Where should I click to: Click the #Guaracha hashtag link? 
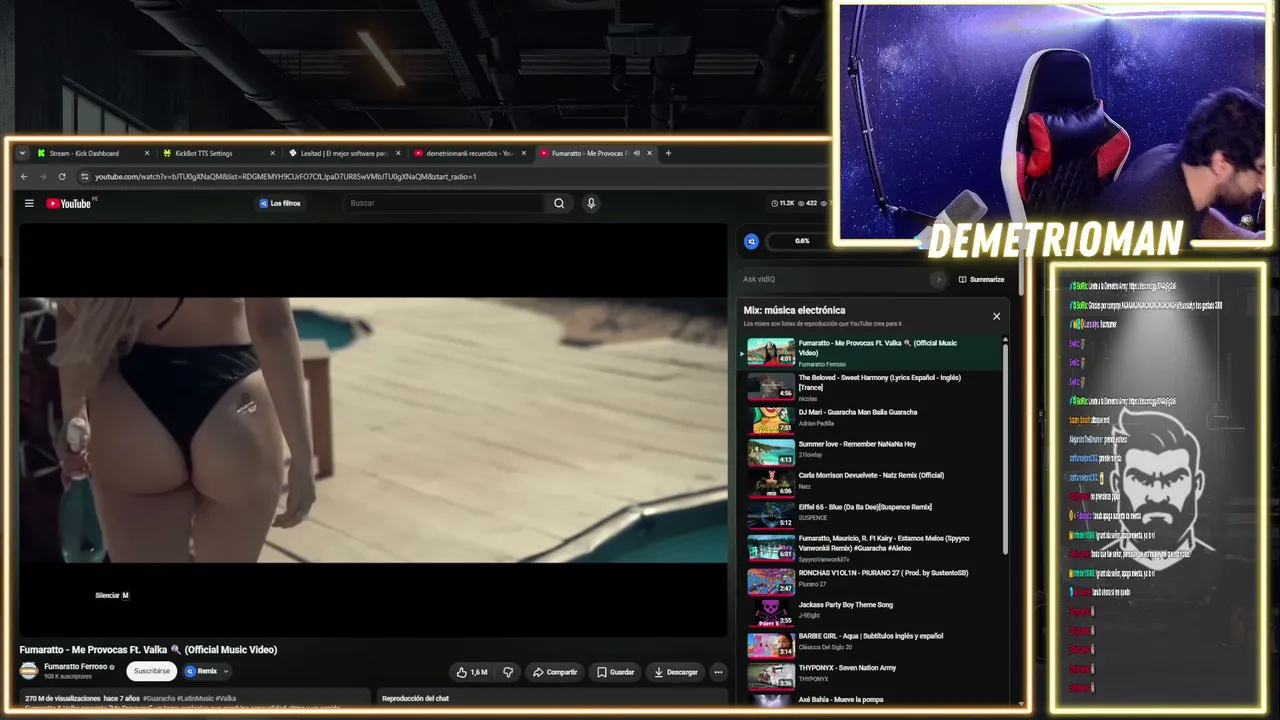click(x=160, y=698)
